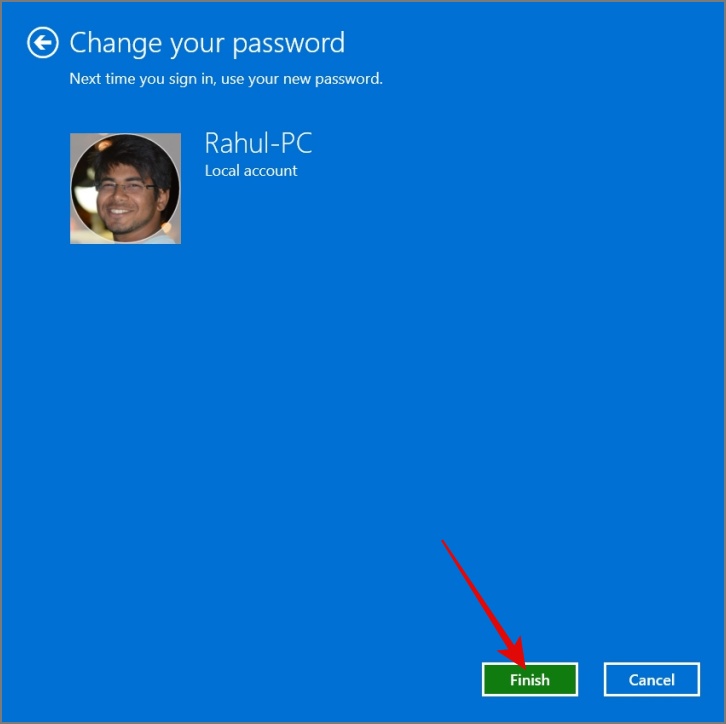Image resolution: width=726 pixels, height=724 pixels.
Task: Click the green Finish button
Action: click(x=530, y=679)
